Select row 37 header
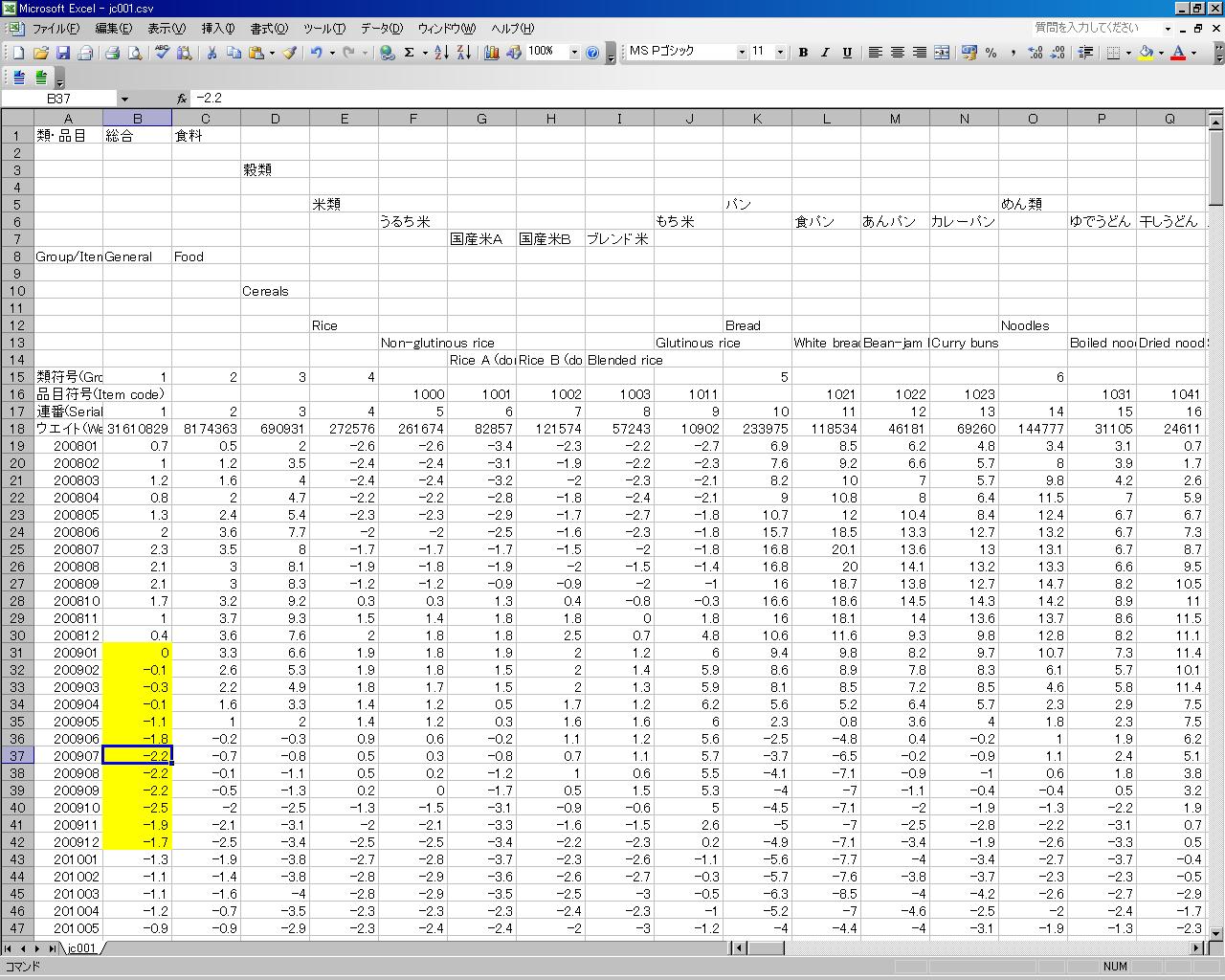1225x980 pixels. [x=16, y=756]
